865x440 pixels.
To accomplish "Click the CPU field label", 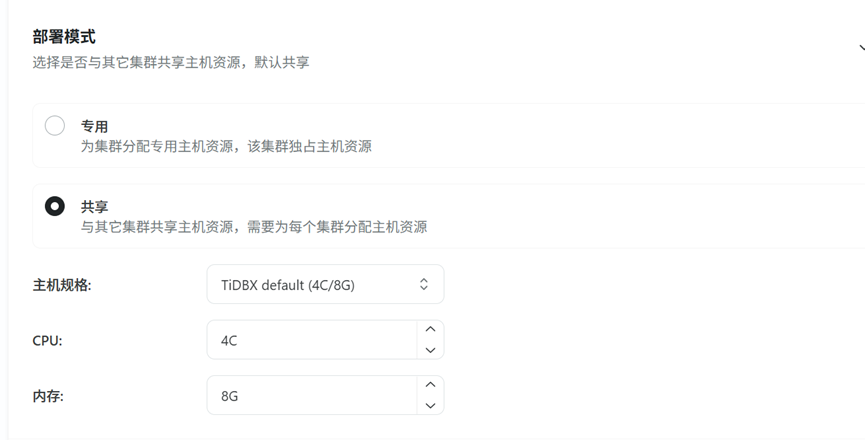I will pos(47,341).
